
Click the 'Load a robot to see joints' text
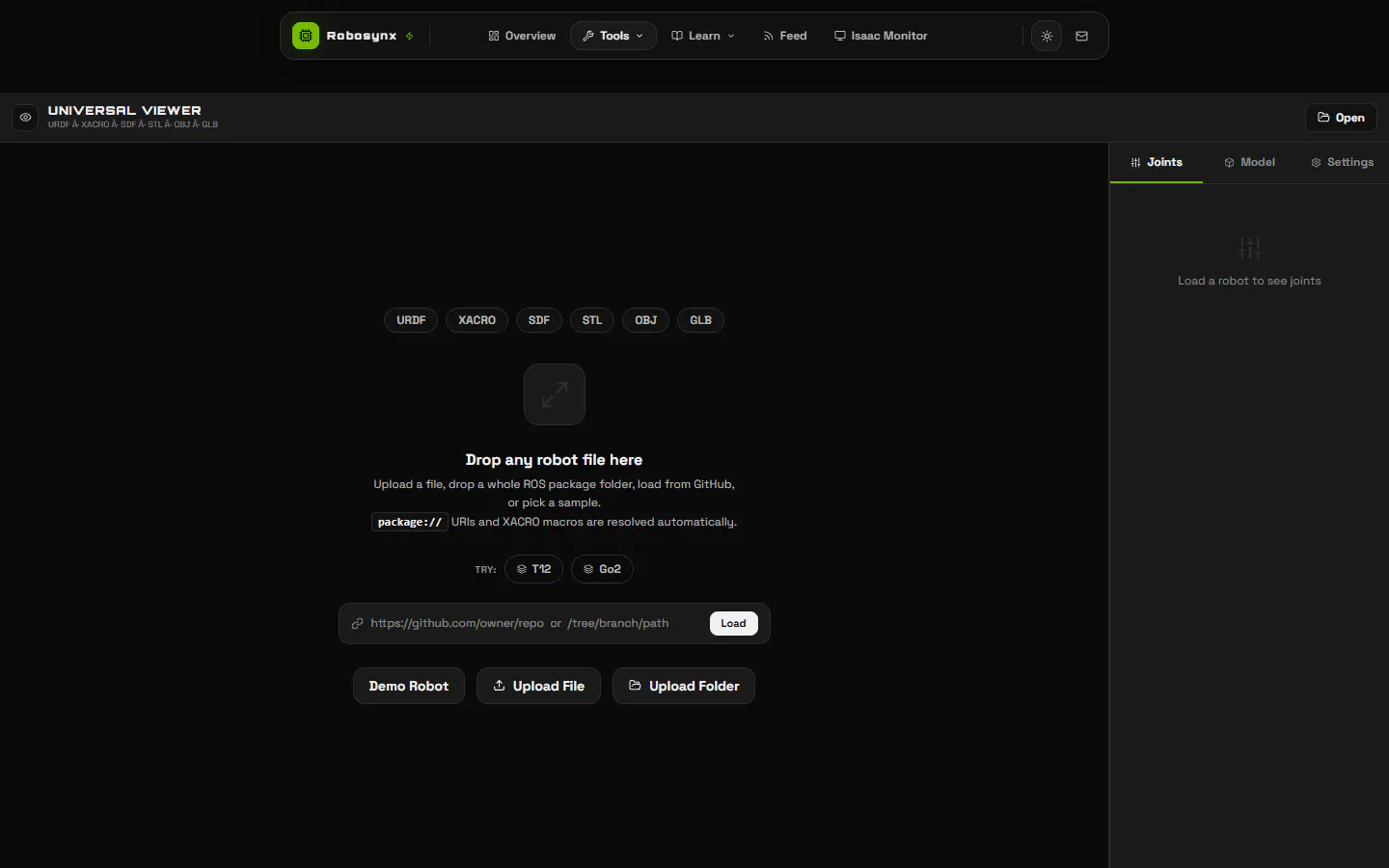[1249, 281]
